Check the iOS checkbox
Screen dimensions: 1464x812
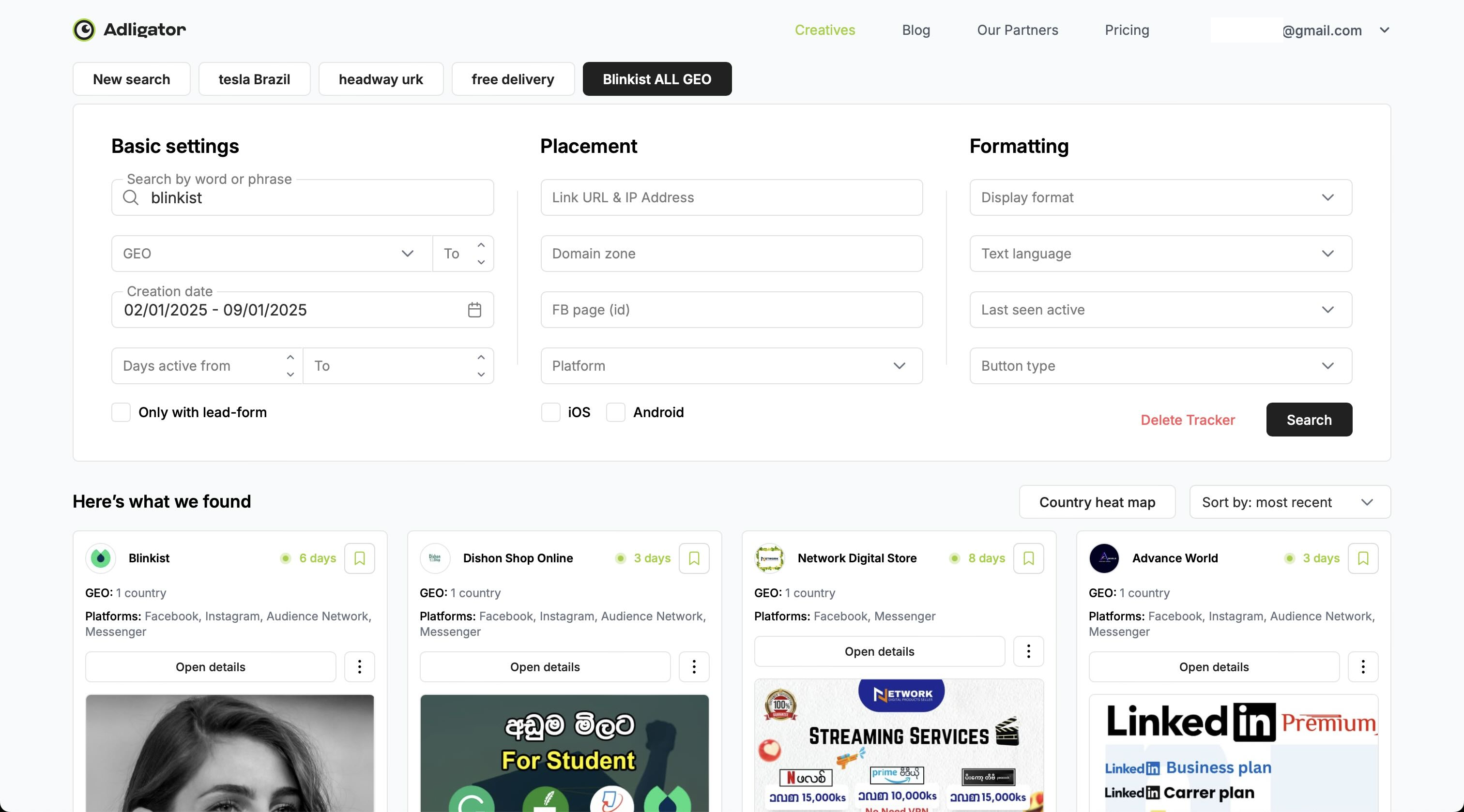click(550, 412)
